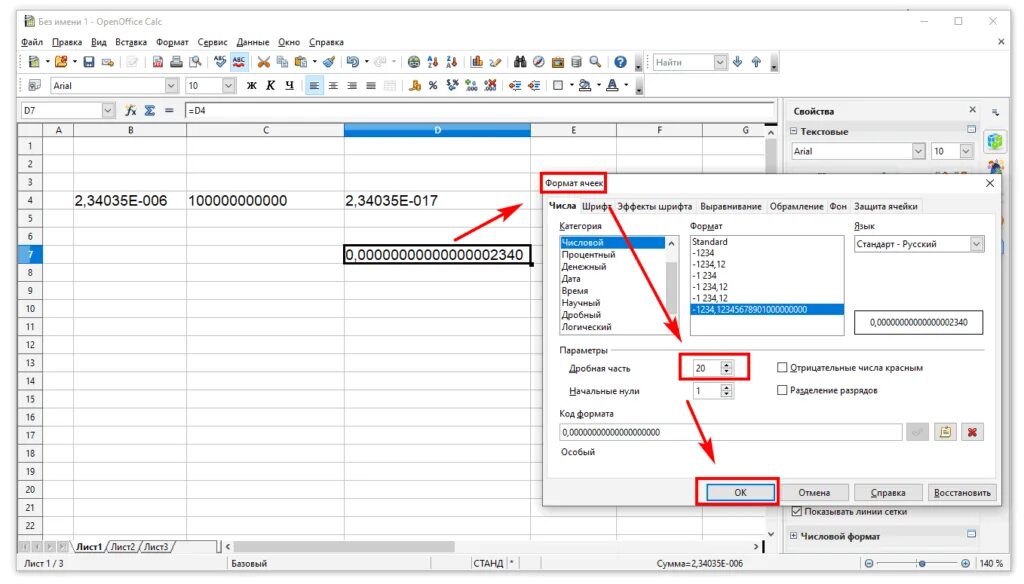Open sidebar font size dropdown
The height and width of the screenshot is (584, 1024).
967,151
